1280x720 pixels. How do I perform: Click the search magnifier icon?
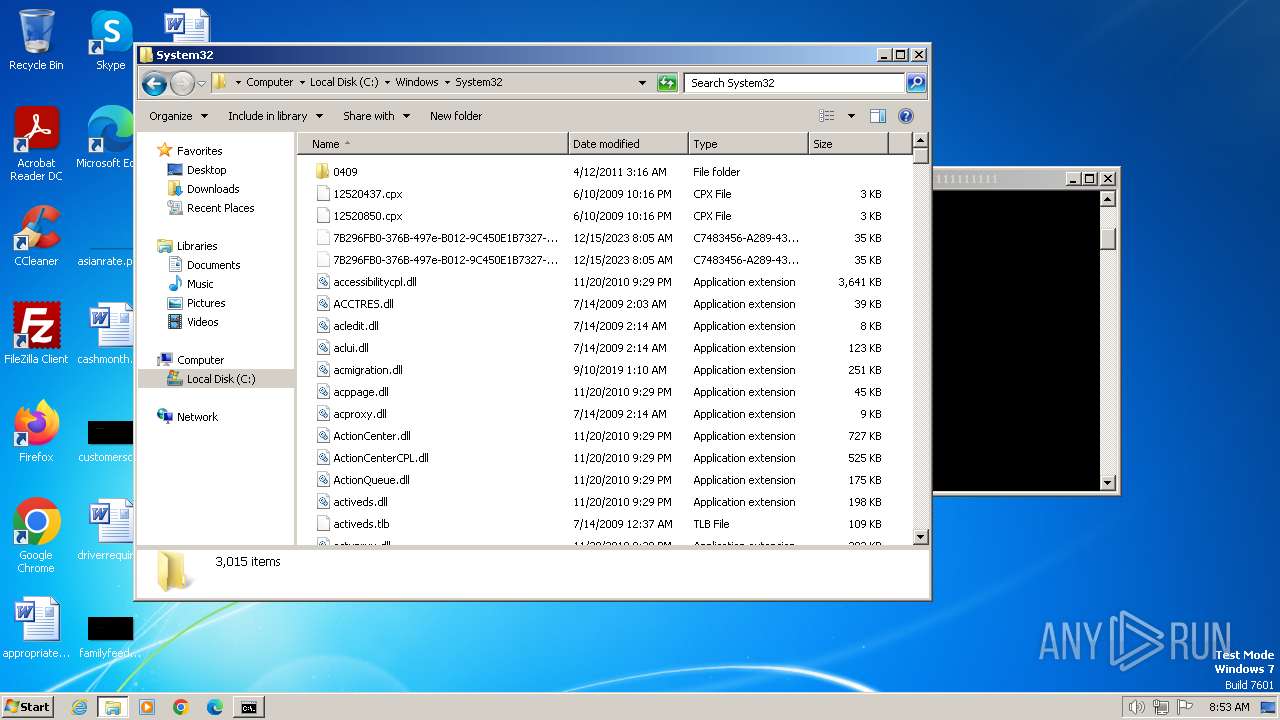[x=915, y=83]
